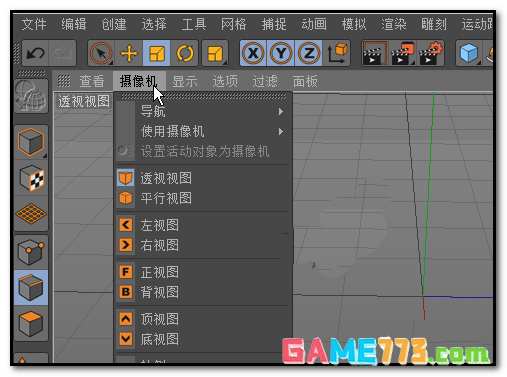
Task: Click Render Active View clapperboard
Action: click(375, 53)
